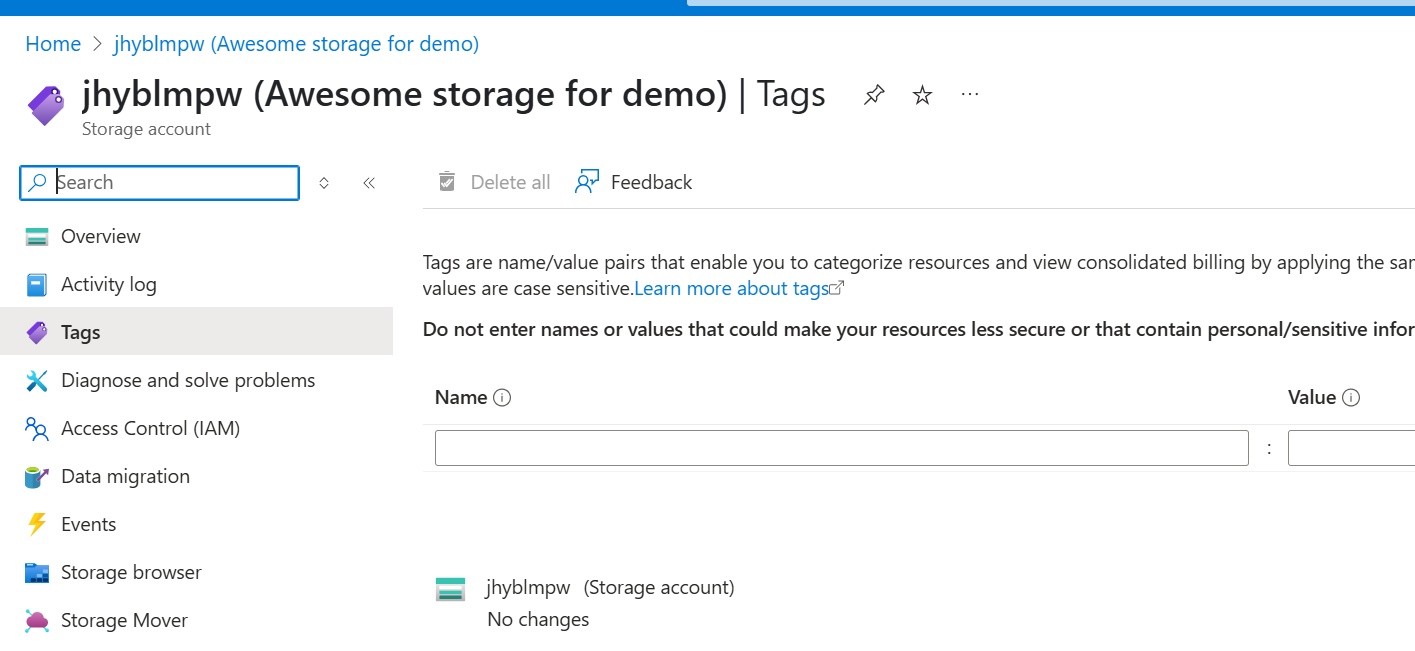Focus the sidebar Search field
This screenshot has height=651, width=1415.
tap(160, 183)
